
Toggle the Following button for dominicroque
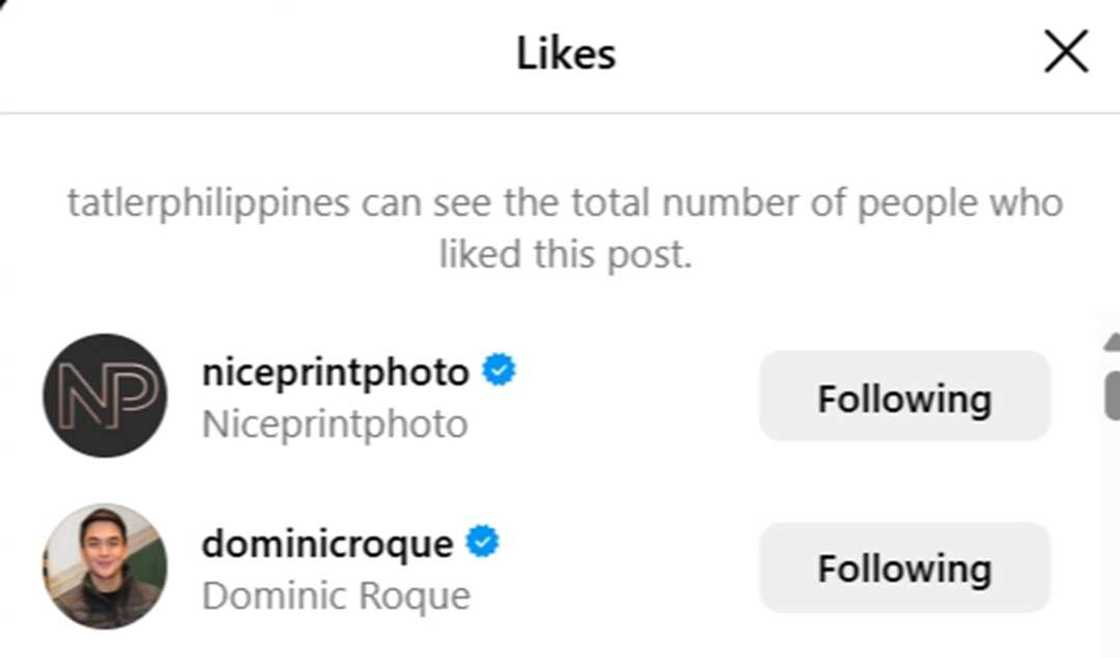pos(904,567)
